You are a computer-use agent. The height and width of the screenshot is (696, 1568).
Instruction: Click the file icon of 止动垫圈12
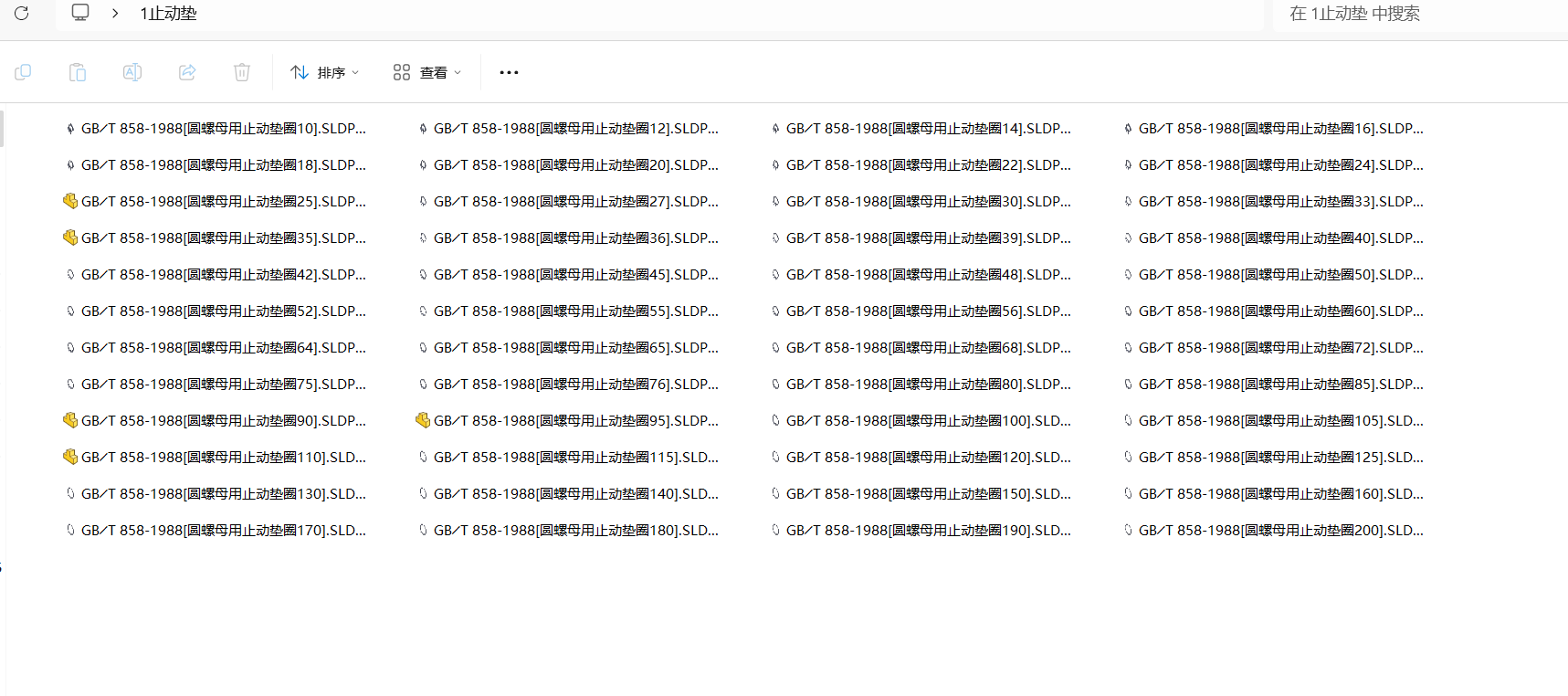[423, 129]
